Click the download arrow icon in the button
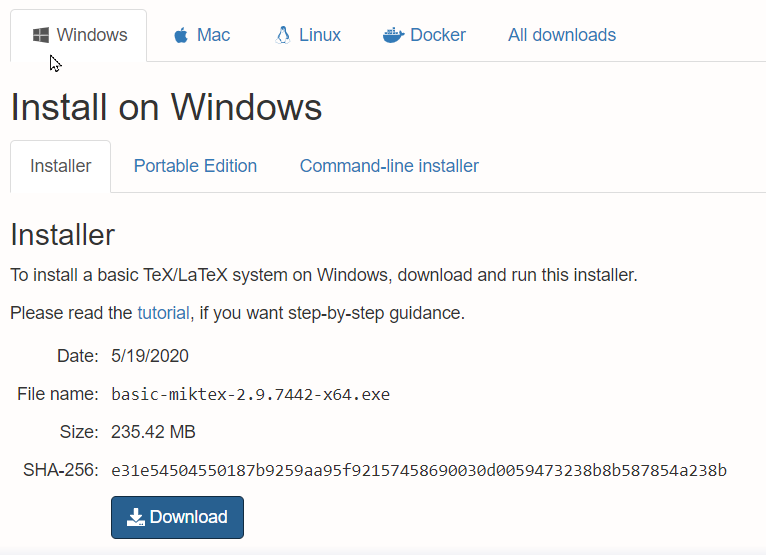This screenshot has height=555, width=766. click(136, 517)
